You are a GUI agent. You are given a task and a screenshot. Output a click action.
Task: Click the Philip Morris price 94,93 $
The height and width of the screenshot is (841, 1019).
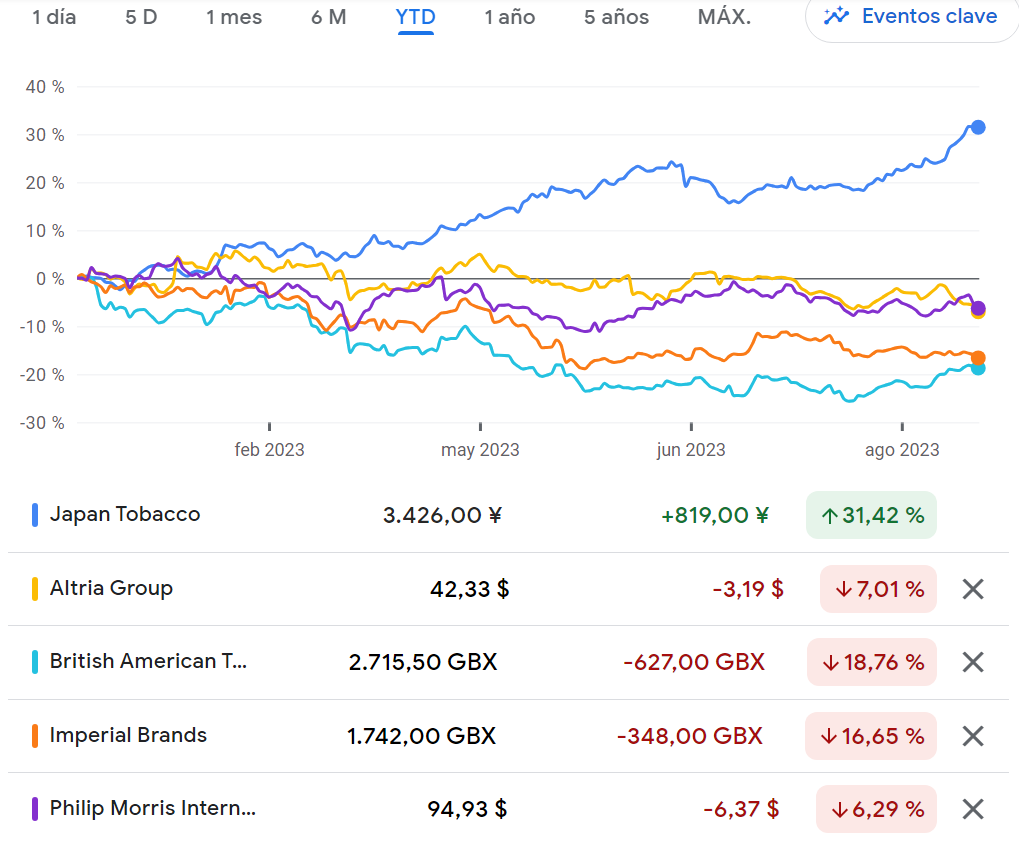467,809
